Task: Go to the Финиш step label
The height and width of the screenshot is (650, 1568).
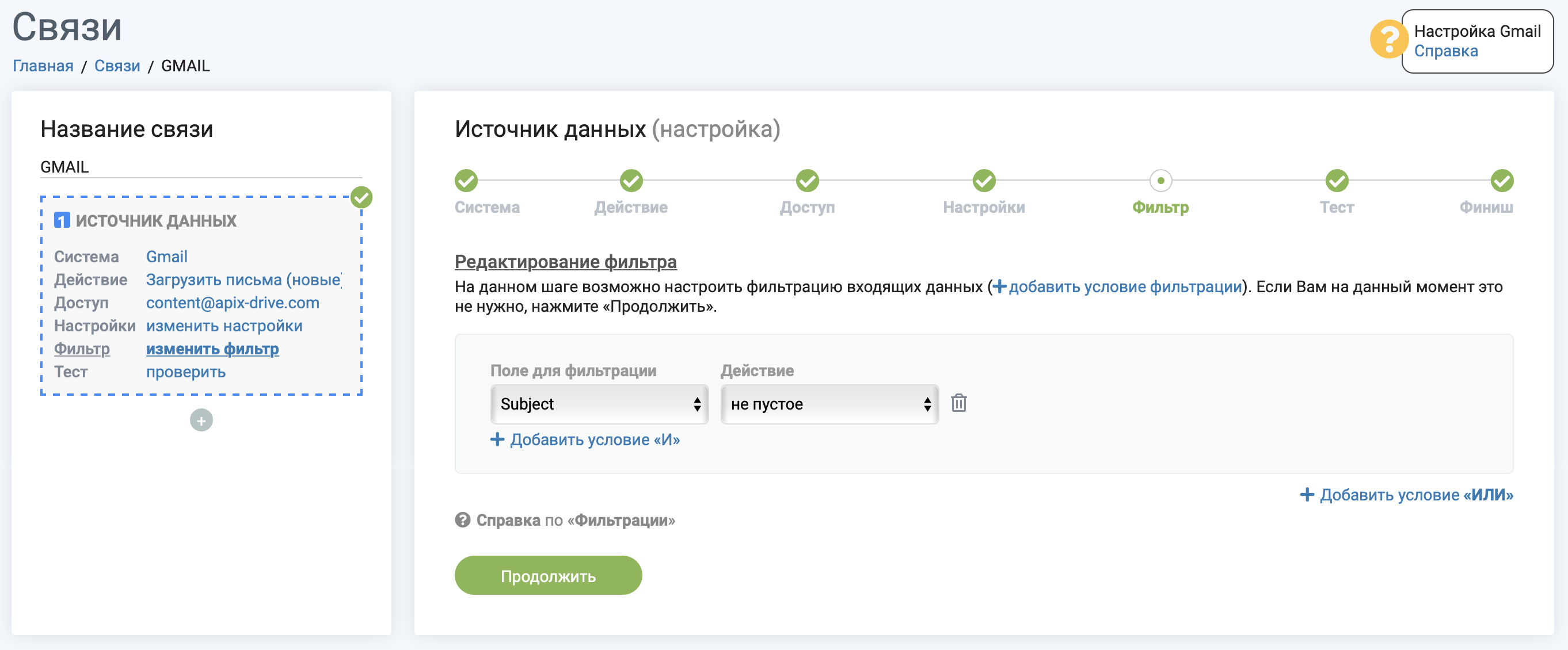Action: click(x=1486, y=207)
